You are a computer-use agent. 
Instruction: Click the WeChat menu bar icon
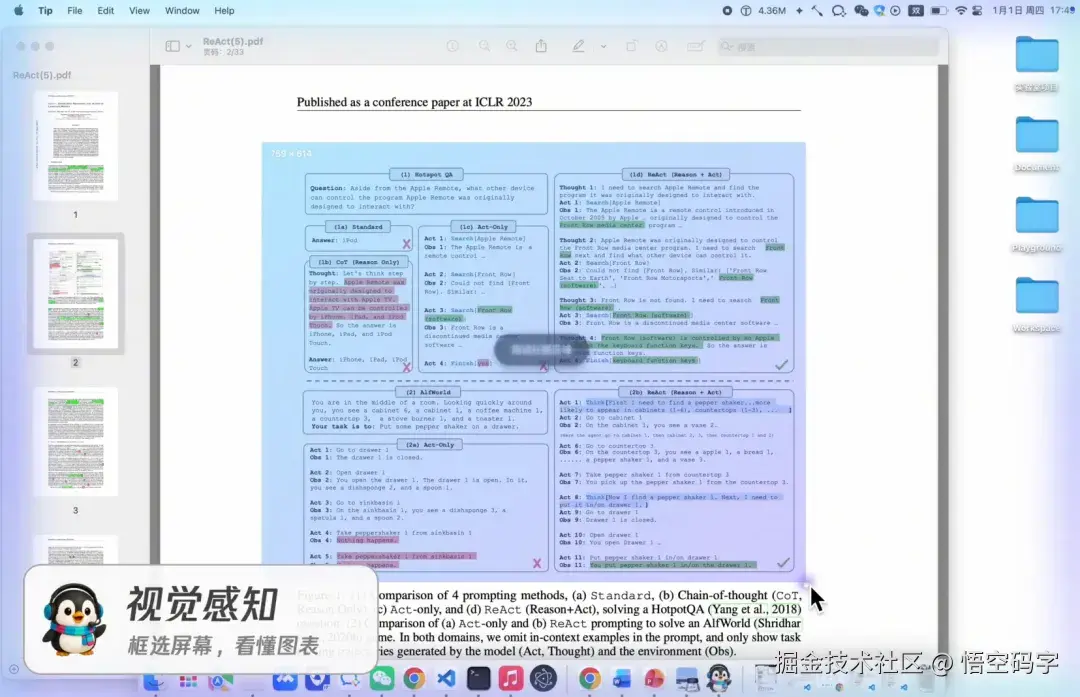[861, 10]
